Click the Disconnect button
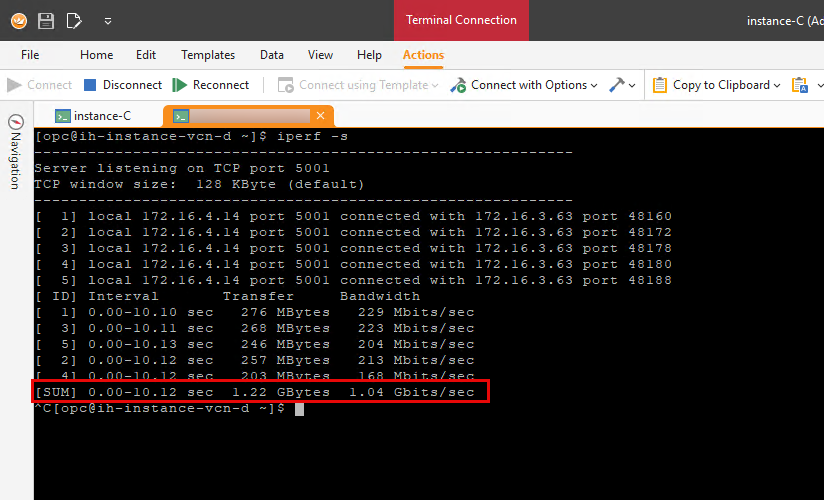Image resolution: width=824 pixels, height=500 pixels. [122, 85]
